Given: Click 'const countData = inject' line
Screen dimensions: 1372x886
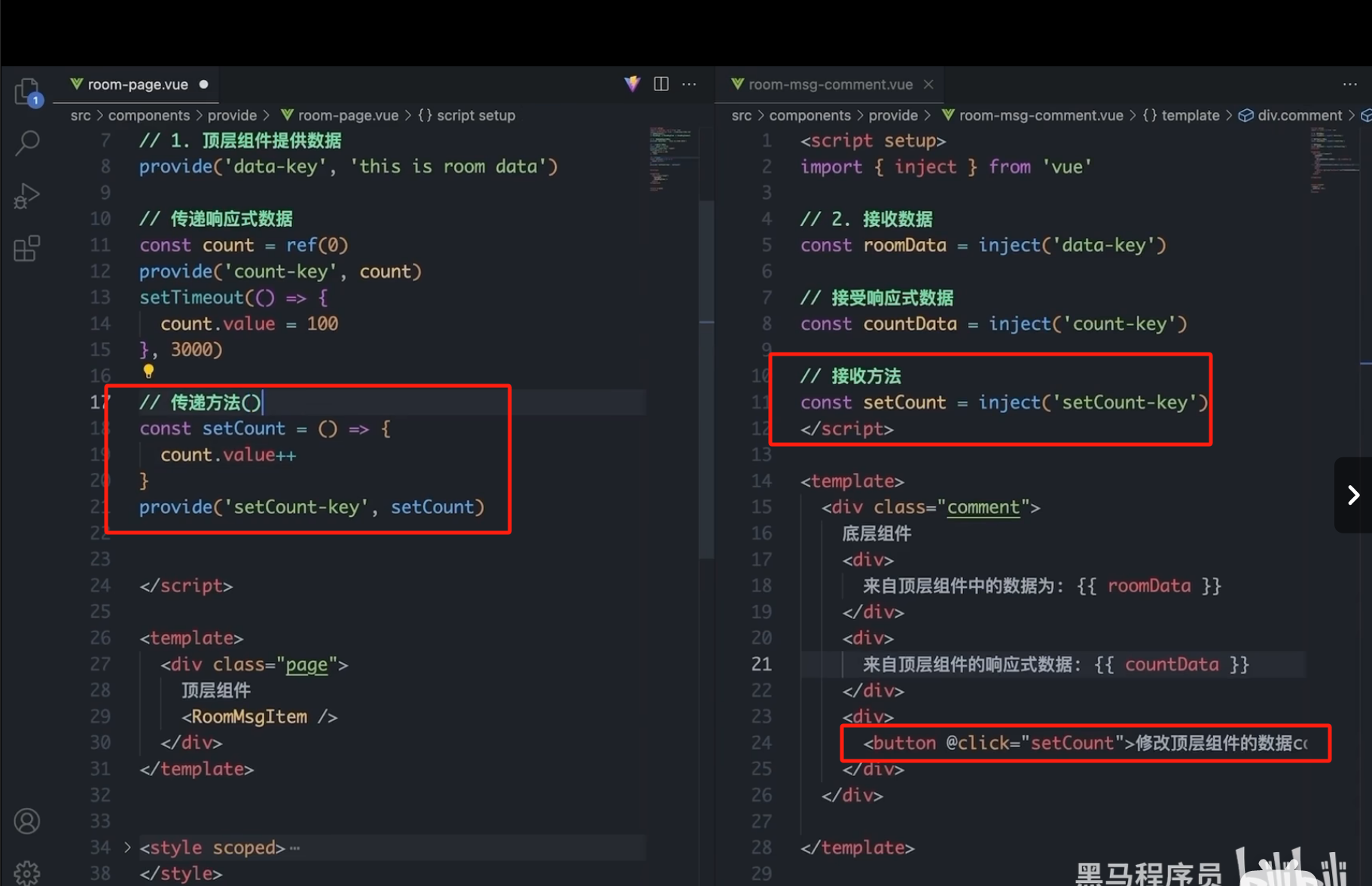Looking at the screenshot, I should 993,324.
